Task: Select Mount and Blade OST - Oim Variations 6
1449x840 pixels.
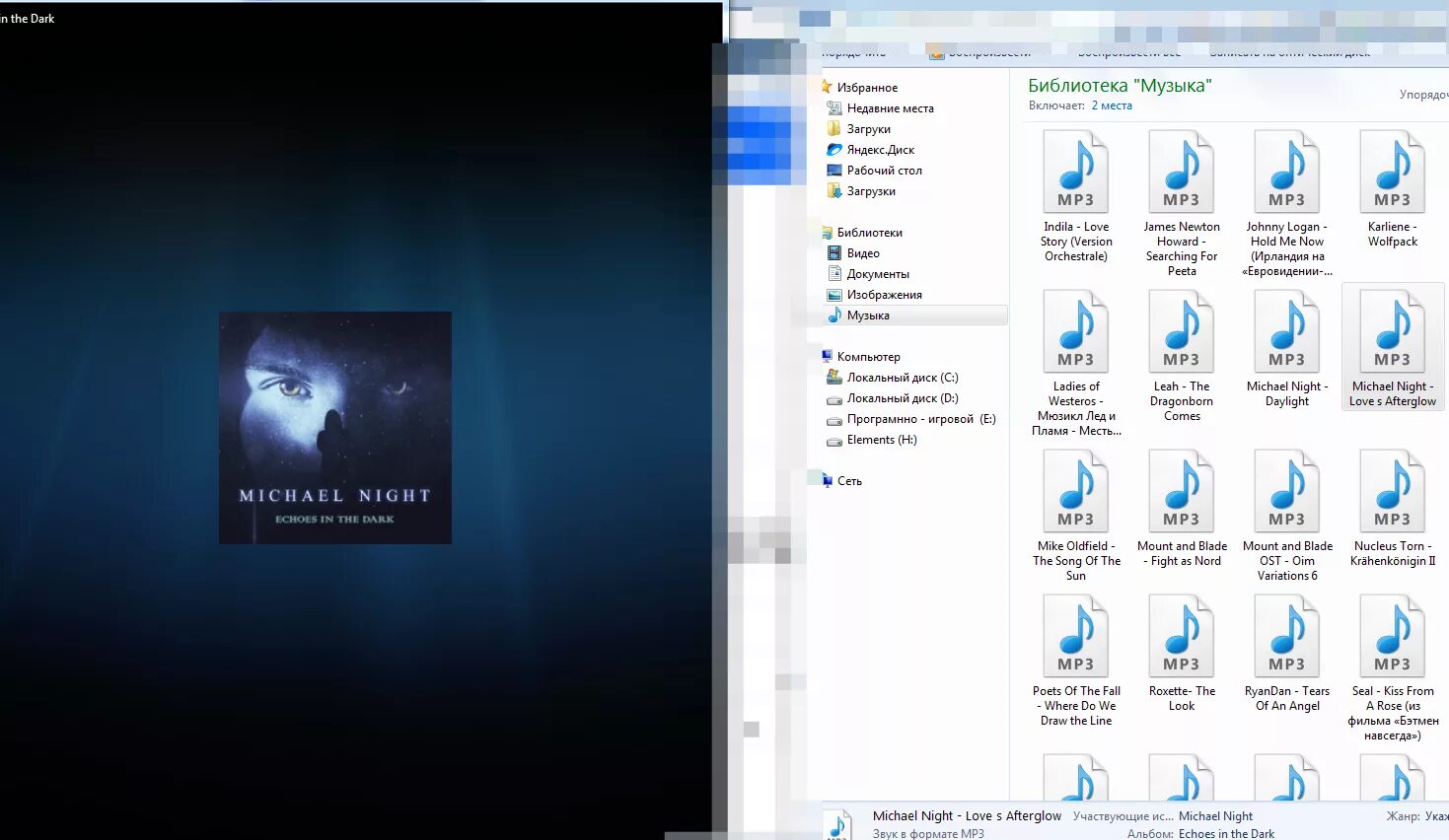Action: (1287, 515)
